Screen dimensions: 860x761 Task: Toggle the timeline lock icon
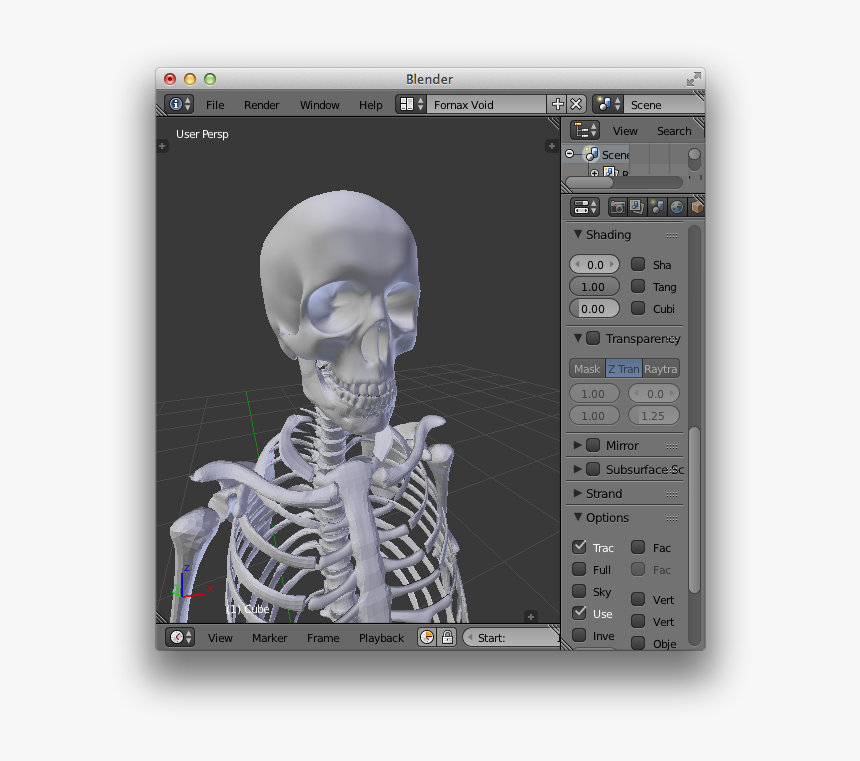pyautogui.click(x=447, y=637)
